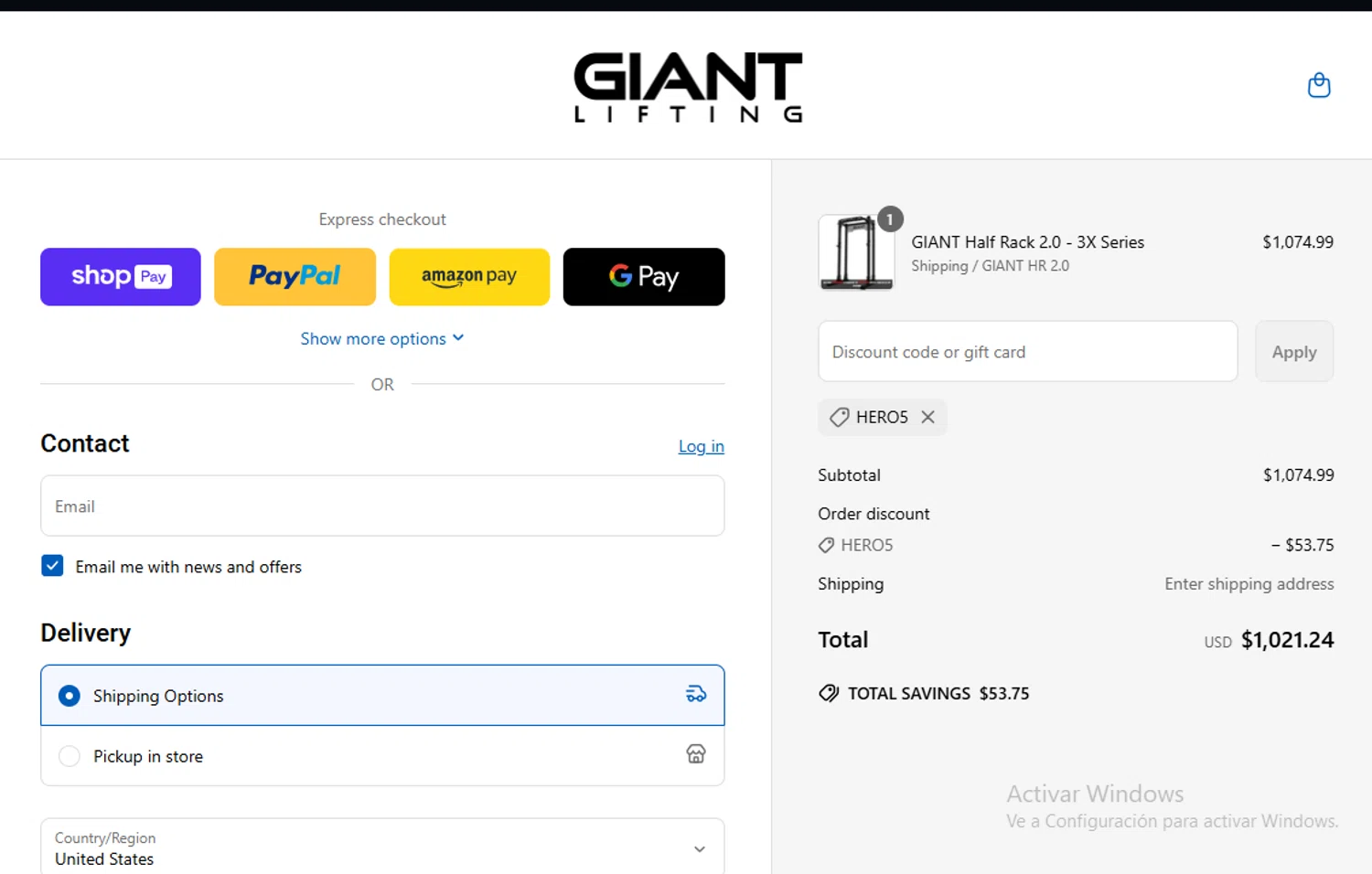This screenshot has width=1372, height=874.
Task: Click the Total amount $1,021.24
Action: point(1287,640)
